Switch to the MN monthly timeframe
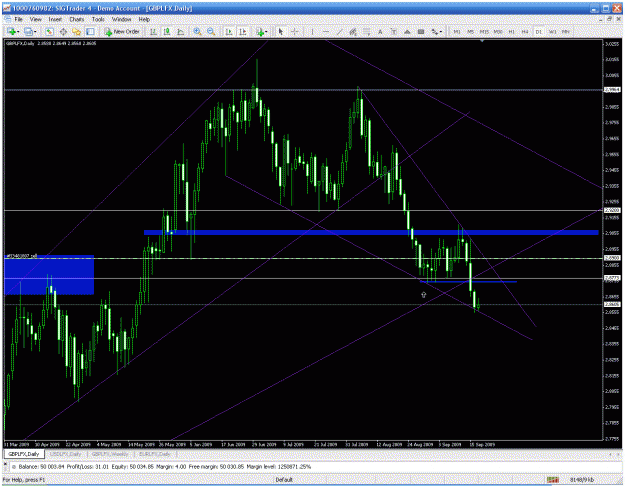This screenshot has height=486, width=625. coord(566,31)
